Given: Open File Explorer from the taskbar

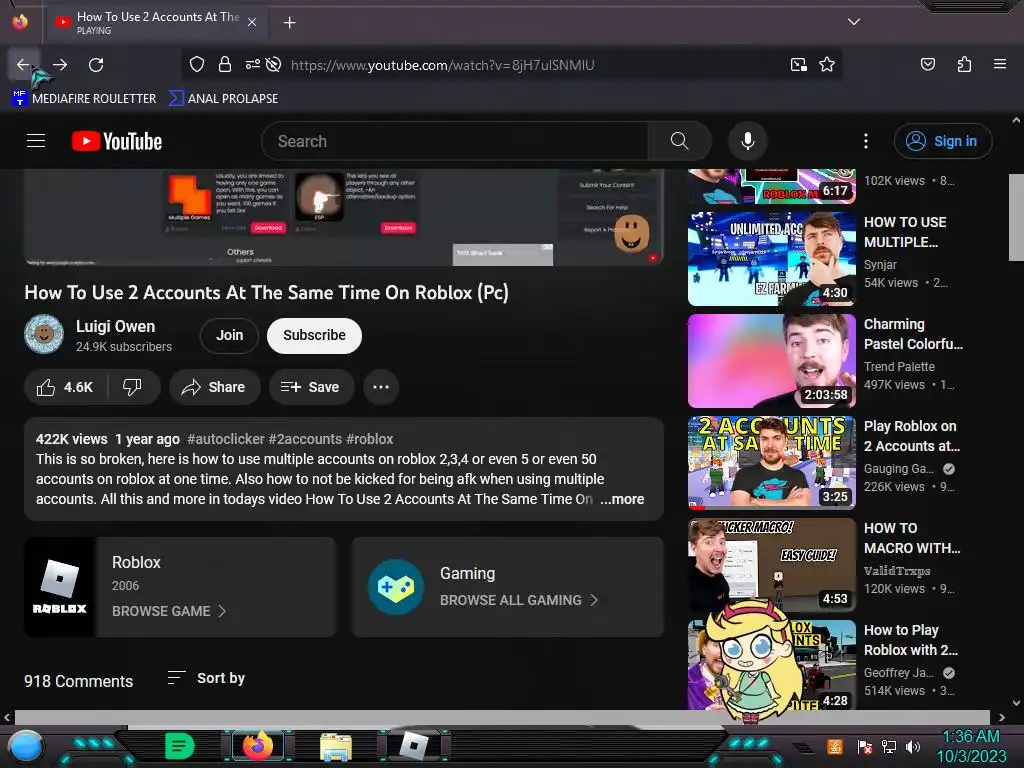Looking at the screenshot, I should (x=336, y=746).
